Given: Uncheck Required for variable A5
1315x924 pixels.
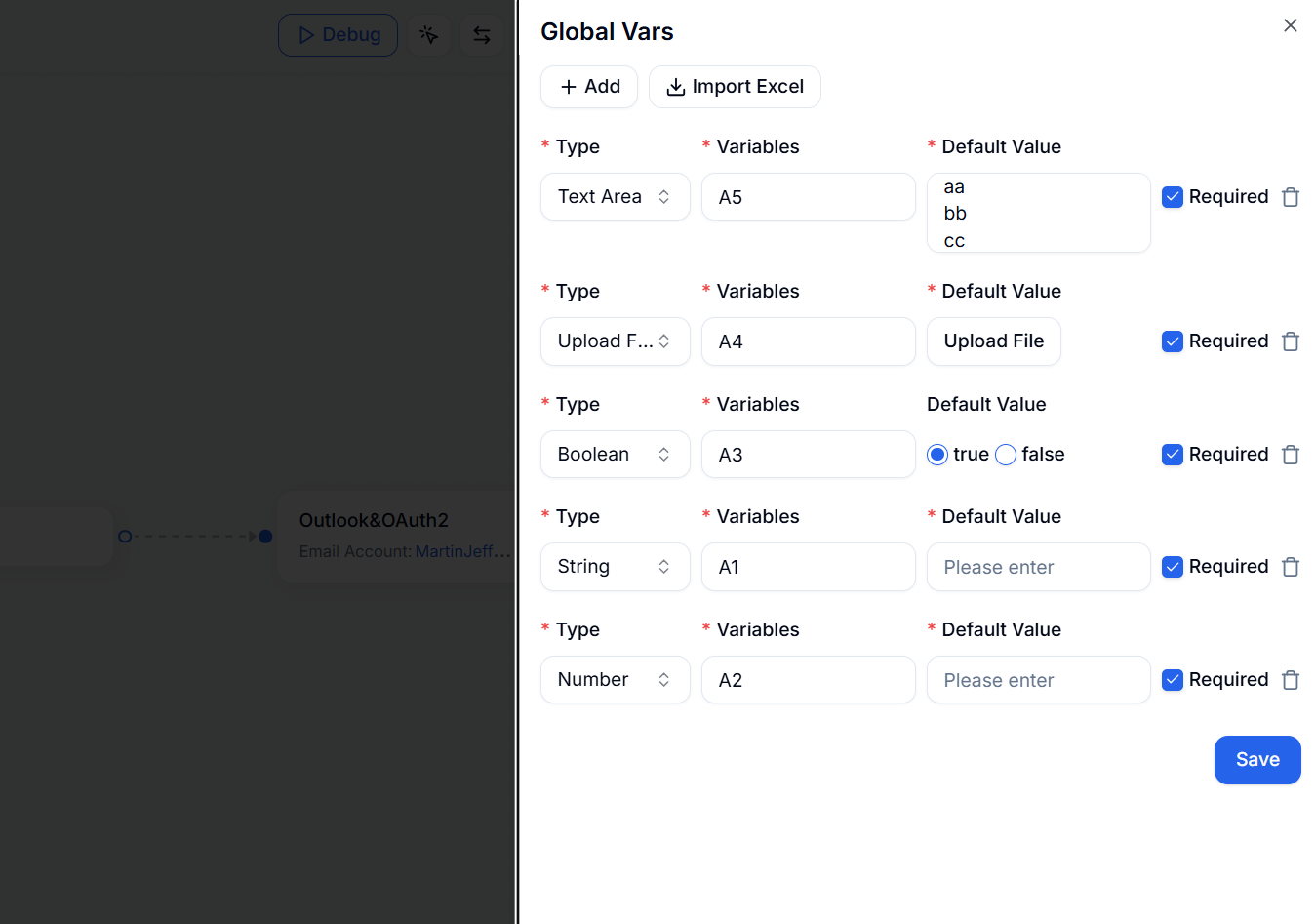Looking at the screenshot, I should pyautogui.click(x=1173, y=197).
